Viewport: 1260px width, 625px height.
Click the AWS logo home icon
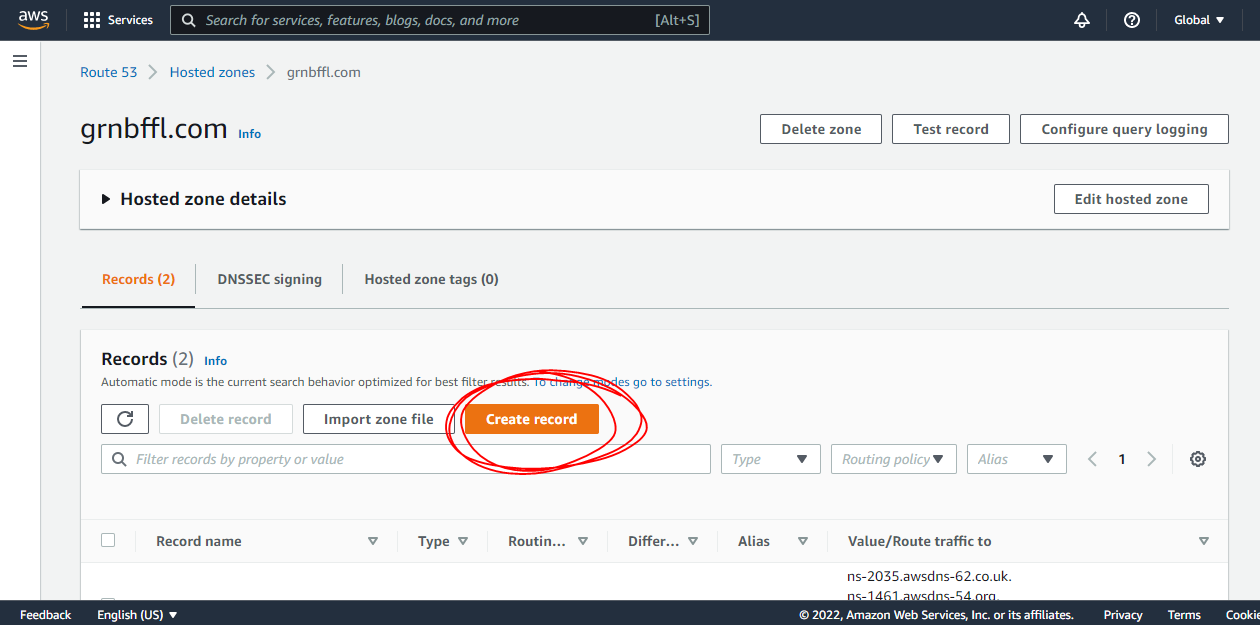click(33, 20)
